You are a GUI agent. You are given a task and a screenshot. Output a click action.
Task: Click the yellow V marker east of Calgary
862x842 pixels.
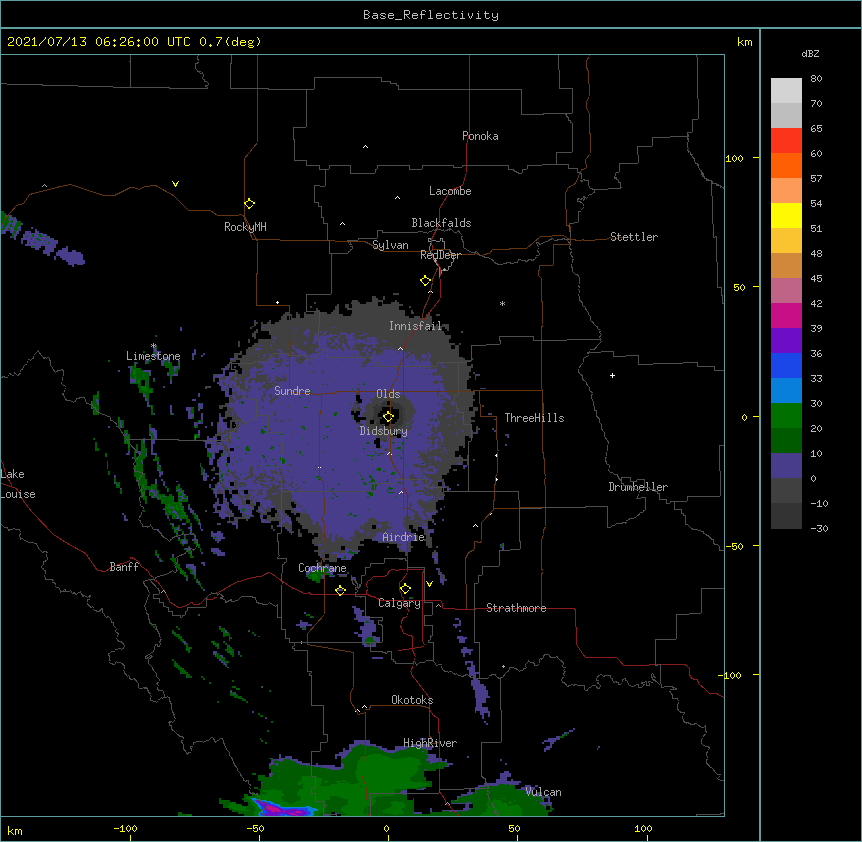[x=429, y=584]
